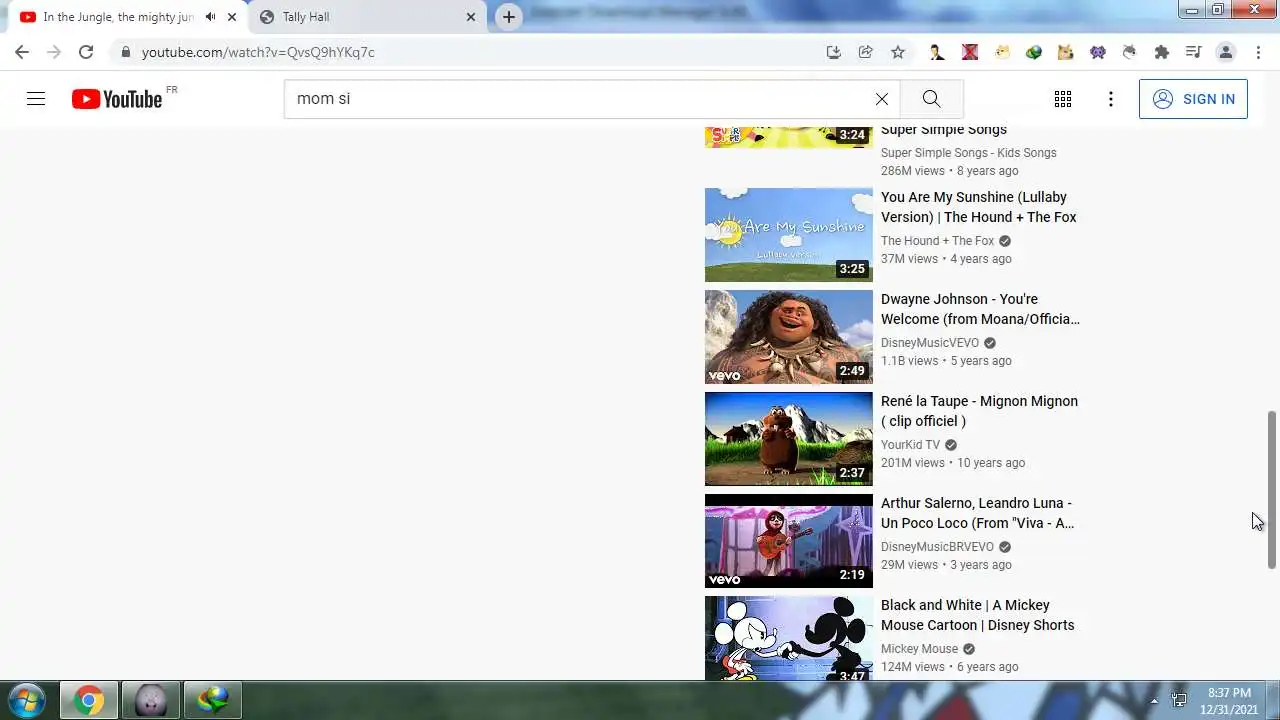The width and height of the screenshot is (1280, 720).
Task: Reload the current page
Action: coord(86,52)
